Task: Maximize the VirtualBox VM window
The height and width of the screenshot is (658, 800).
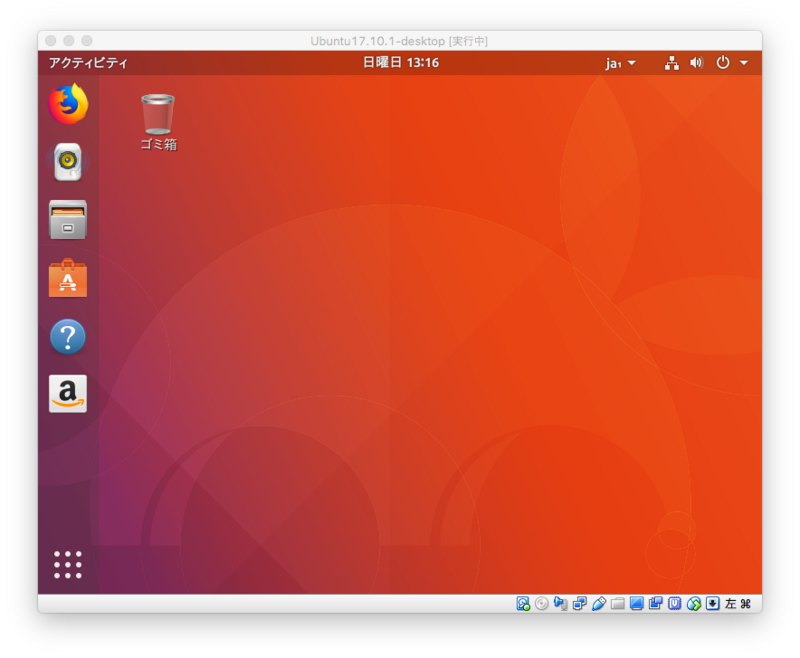Action: point(87,40)
